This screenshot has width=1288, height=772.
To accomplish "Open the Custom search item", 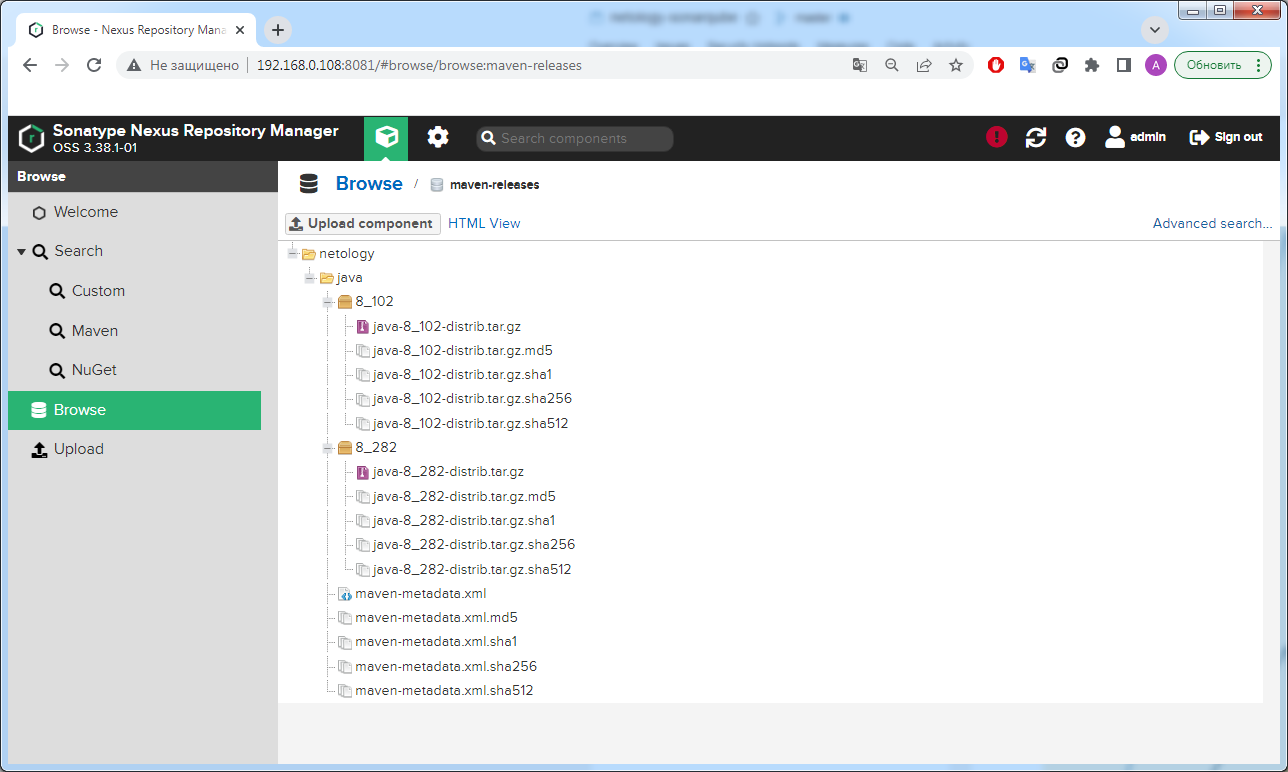I will tap(98, 291).
